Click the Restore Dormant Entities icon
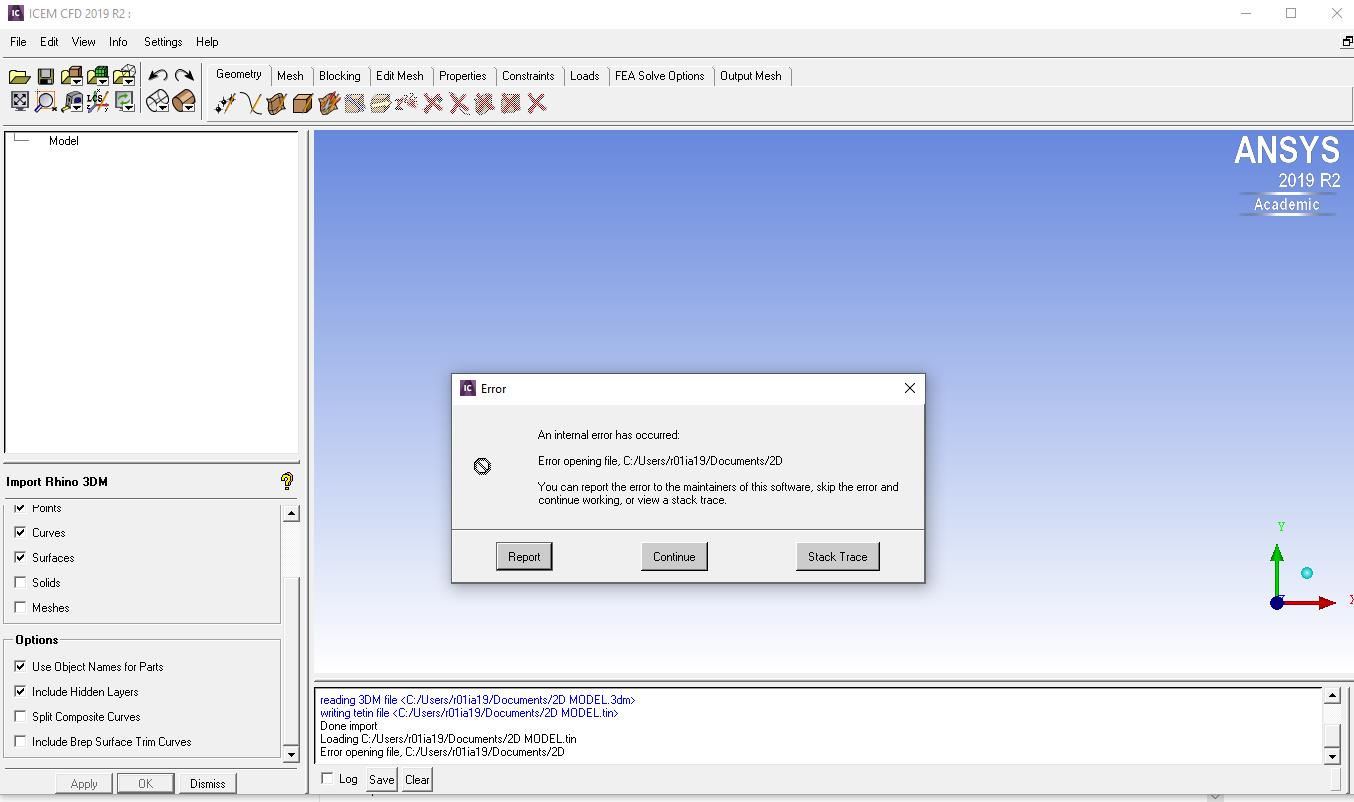 click(407, 103)
